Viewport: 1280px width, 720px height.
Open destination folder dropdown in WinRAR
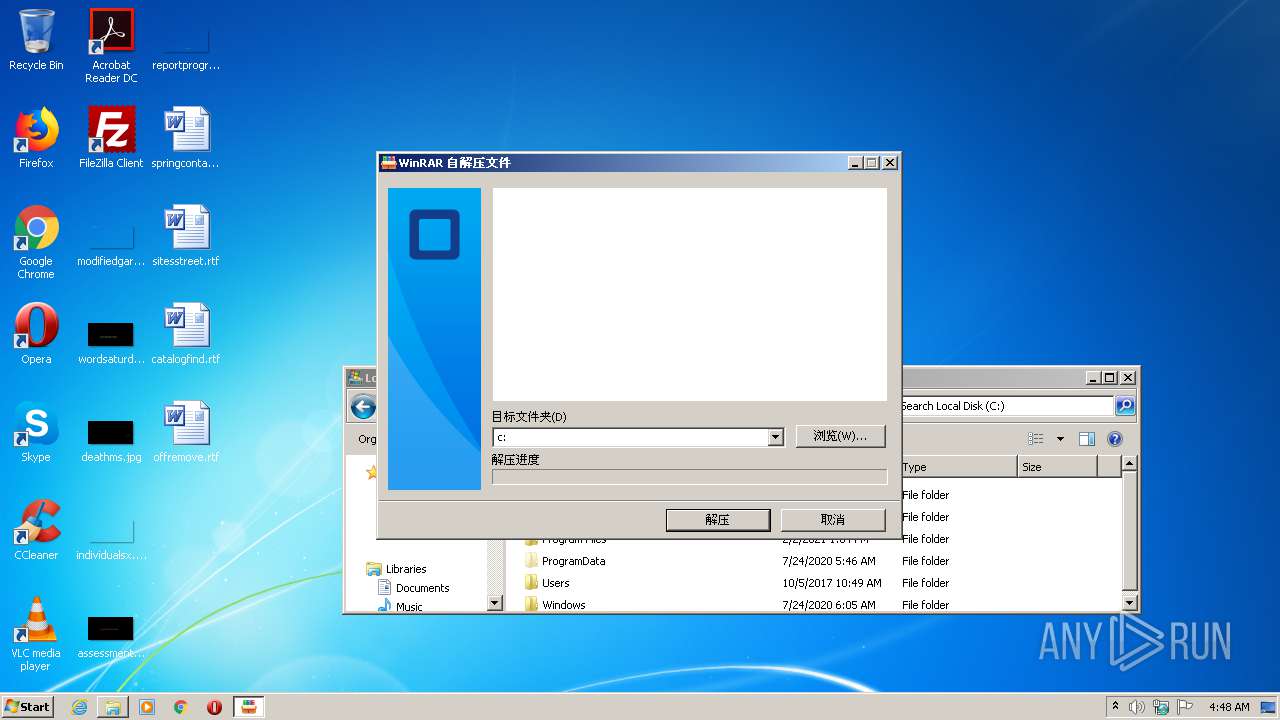coord(775,437)
